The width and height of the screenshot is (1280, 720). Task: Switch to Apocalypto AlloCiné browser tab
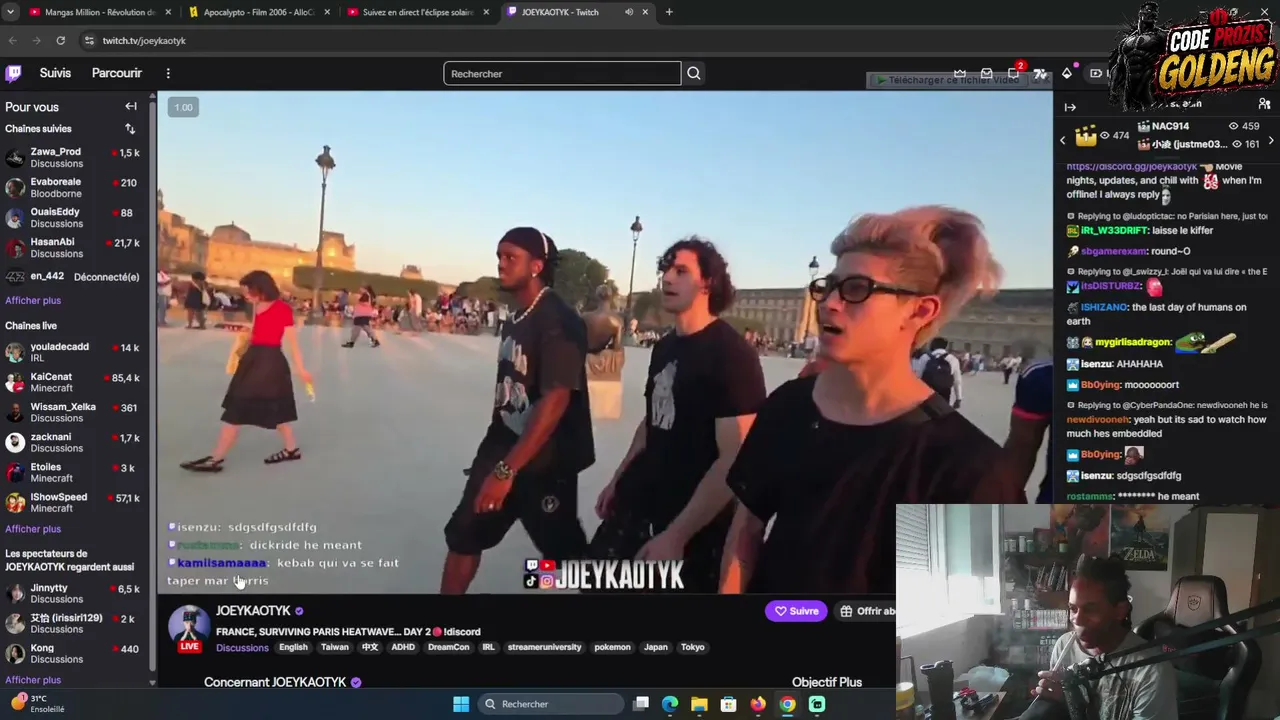[x=258, y=12]
